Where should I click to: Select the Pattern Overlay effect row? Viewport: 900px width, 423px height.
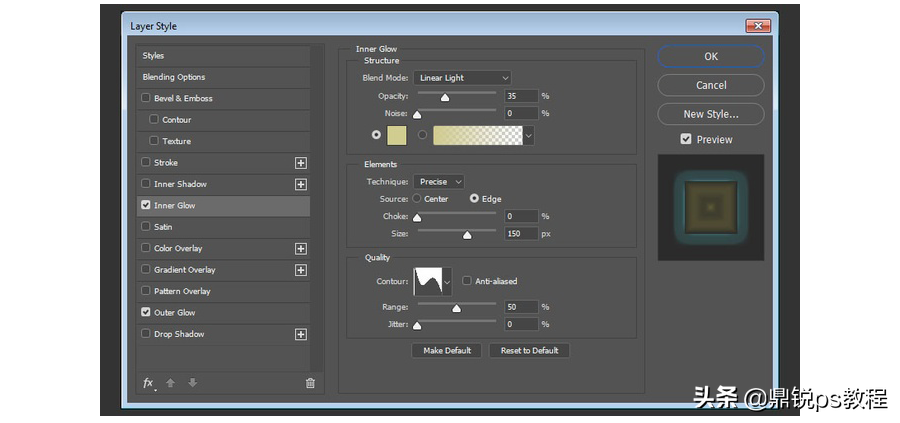pos(223,291)
